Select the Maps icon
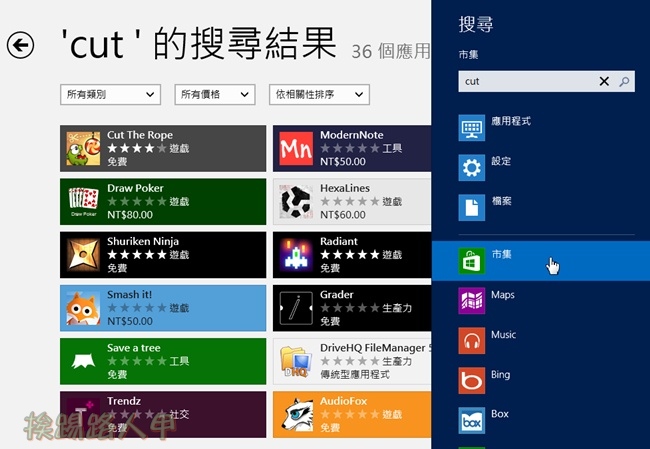The width and height of the screenshot is (650, 449). coord(472,301)
